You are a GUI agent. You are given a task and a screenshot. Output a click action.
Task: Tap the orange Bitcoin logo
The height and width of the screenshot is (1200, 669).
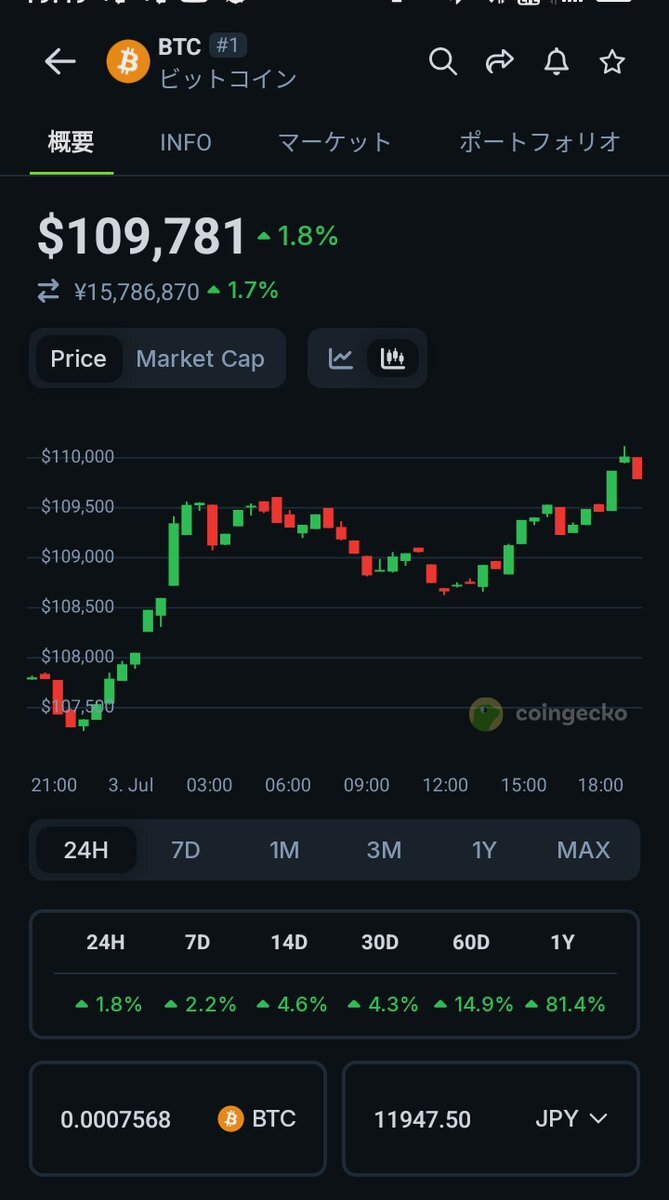click(x=128, y=62)
